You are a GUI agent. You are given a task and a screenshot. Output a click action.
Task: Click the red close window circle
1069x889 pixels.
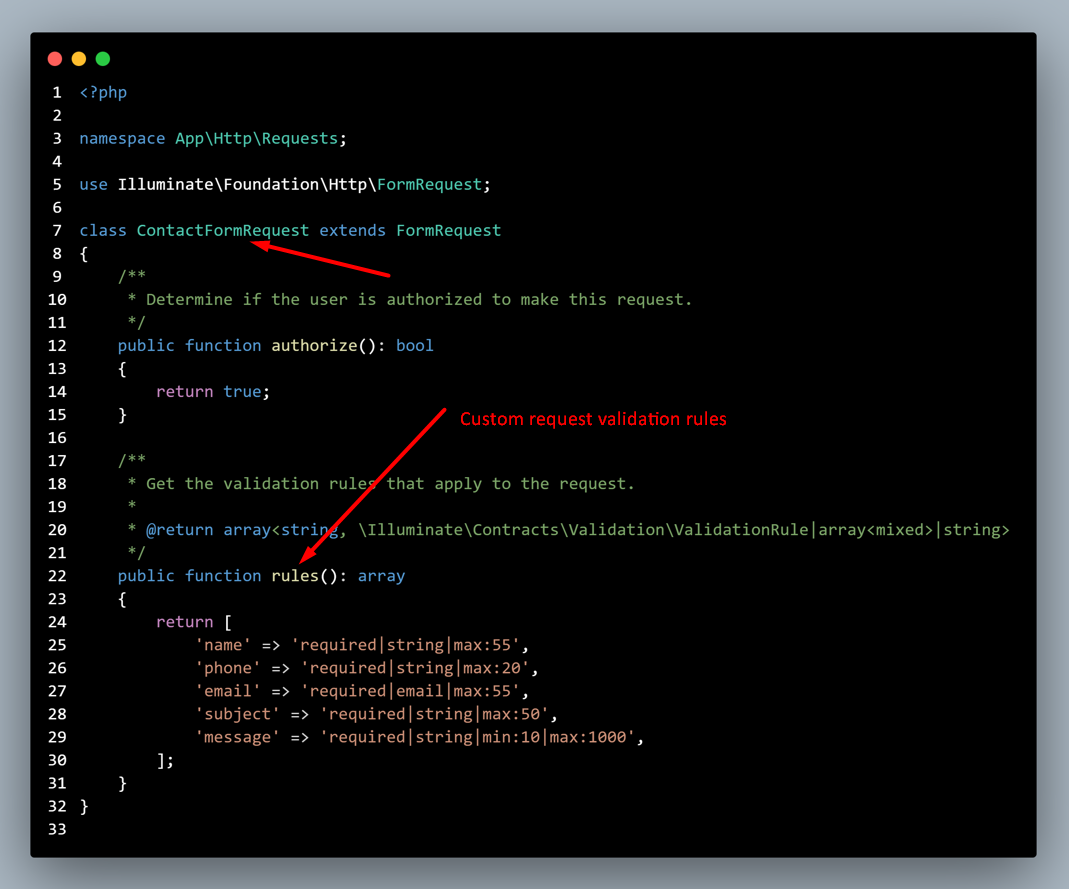[55, 59]
